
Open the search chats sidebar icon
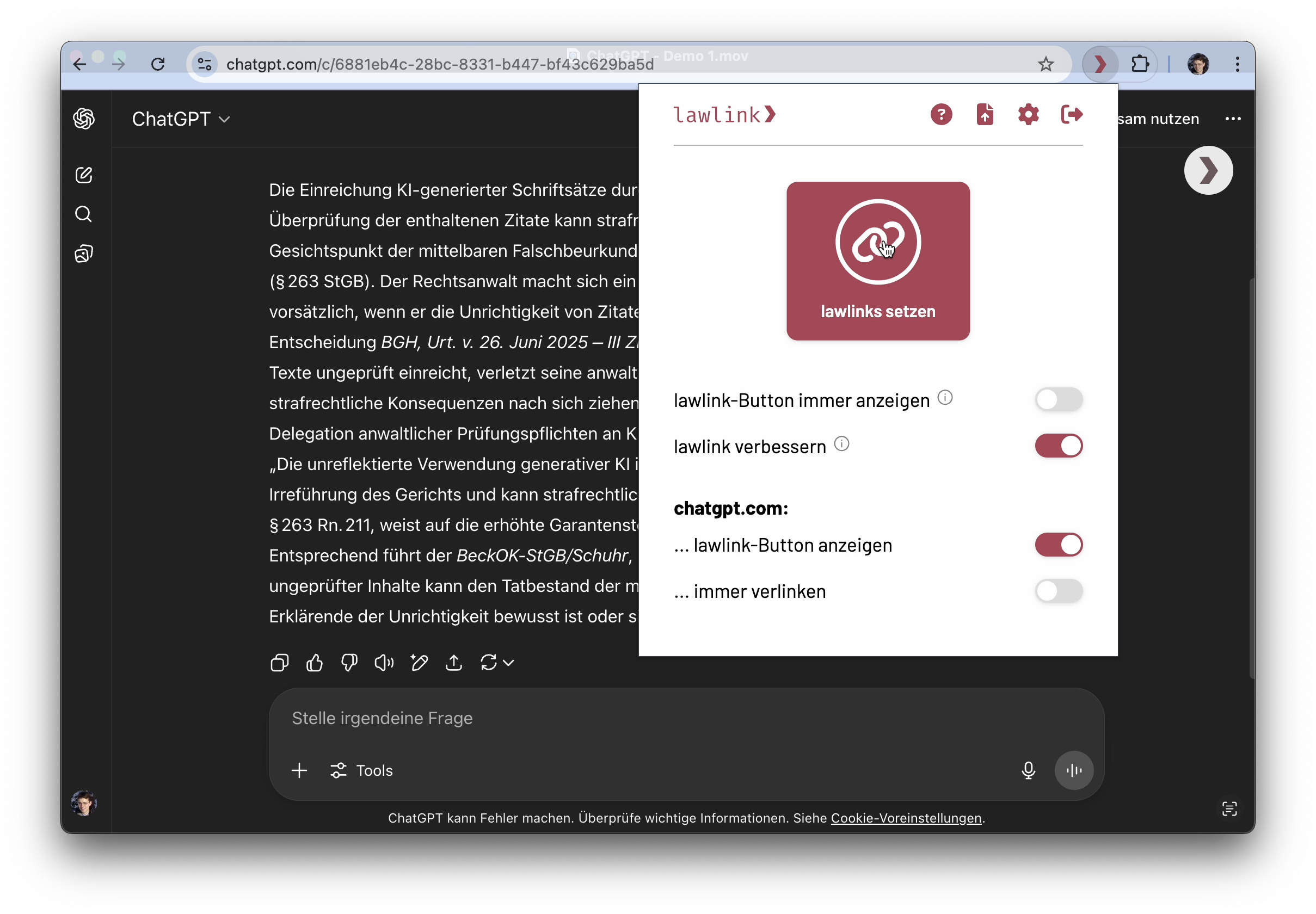pyautogui.click(x=84, y=214)
